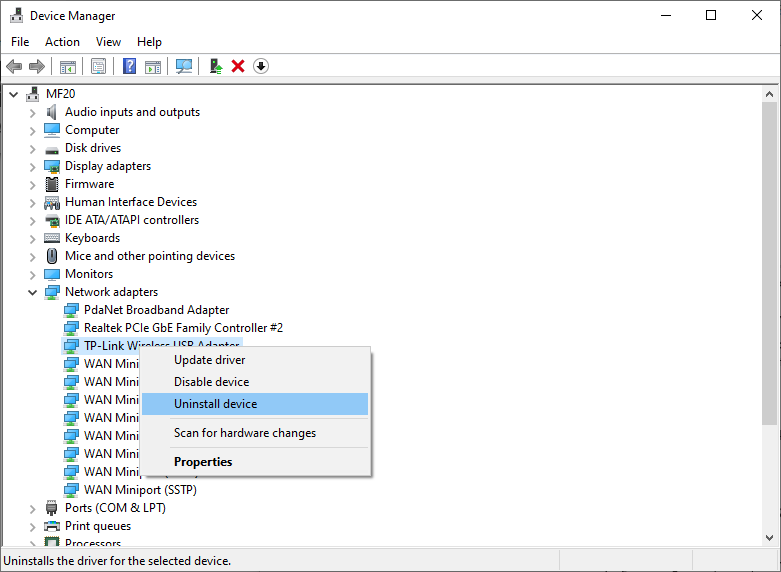Click Scan for hardware changes monitor icon
781x572 pixels.
pyautogui.click(x=184, y=66)
